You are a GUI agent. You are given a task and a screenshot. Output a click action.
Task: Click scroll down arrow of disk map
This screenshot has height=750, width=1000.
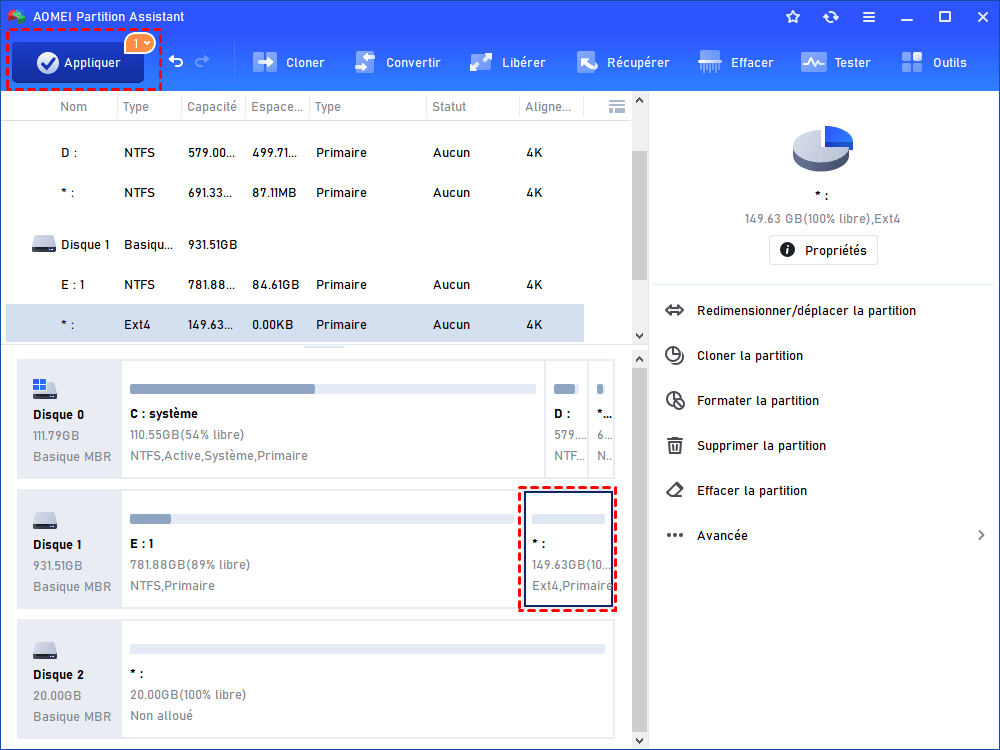[640, 740]
